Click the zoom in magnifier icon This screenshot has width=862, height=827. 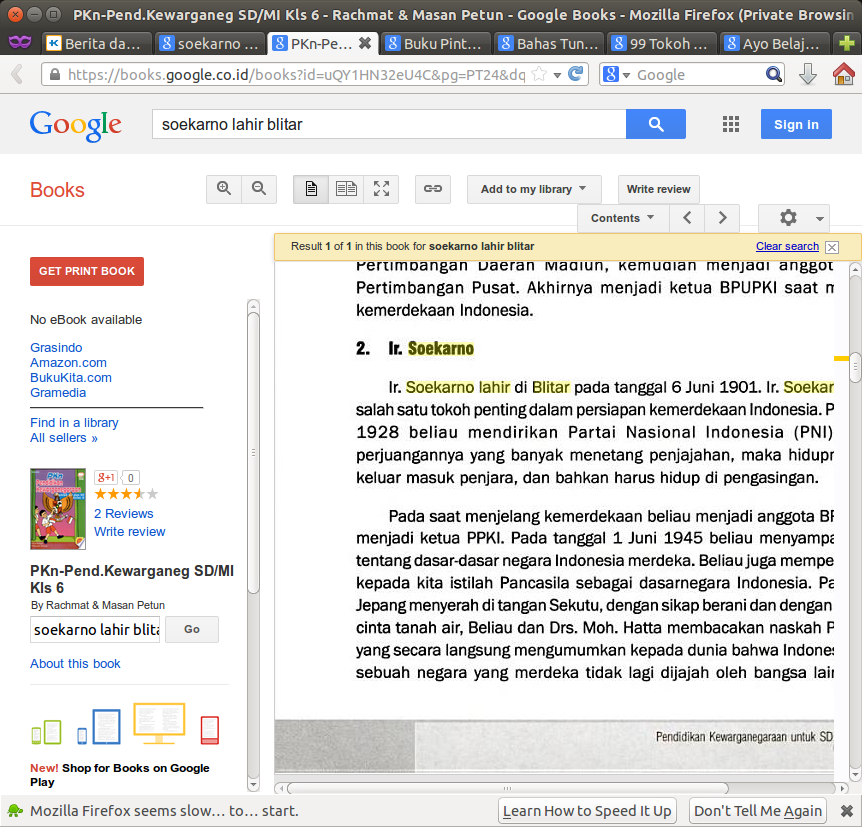pyautogui.click(x=224, y=189)
